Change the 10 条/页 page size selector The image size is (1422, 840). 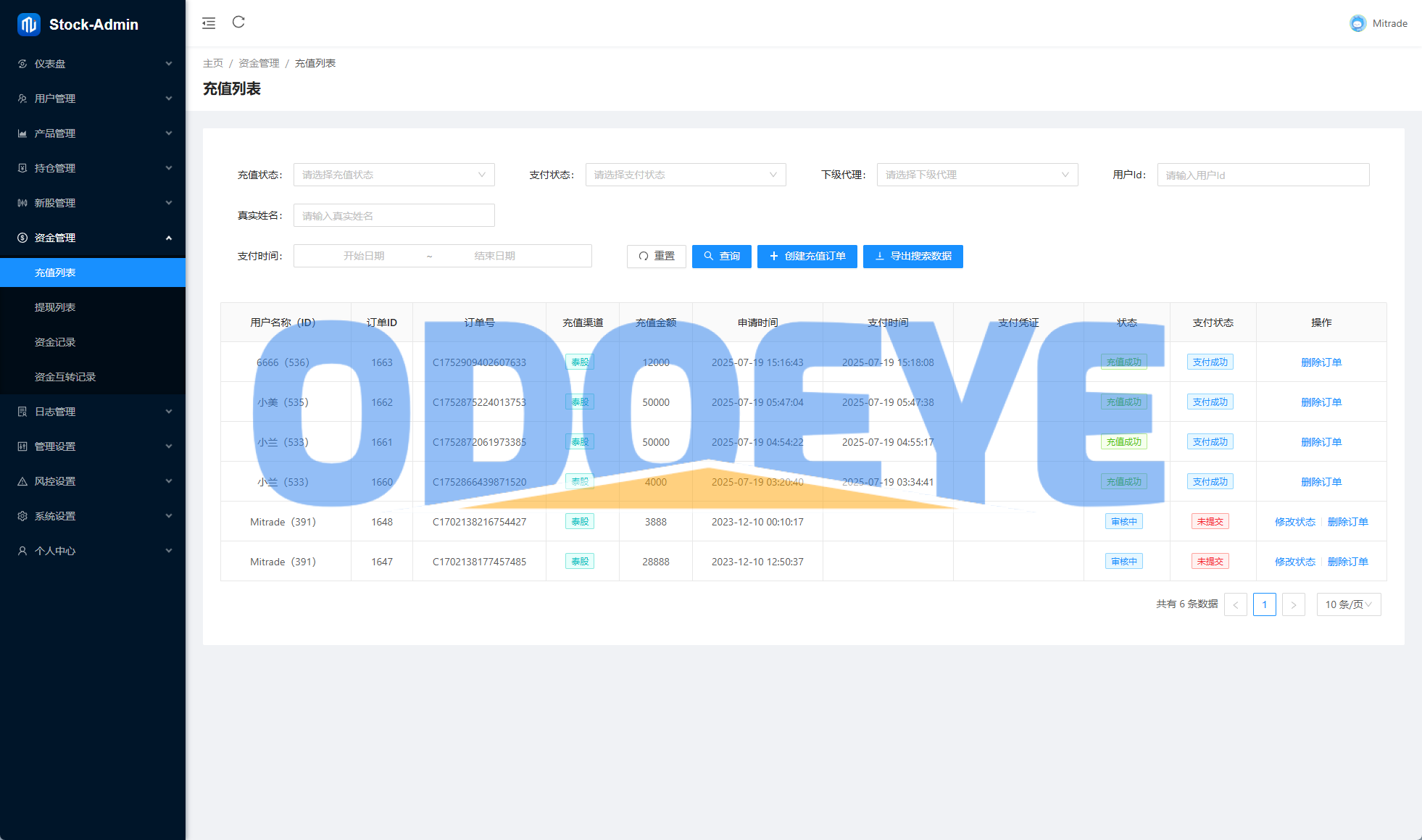[1348, 604]
